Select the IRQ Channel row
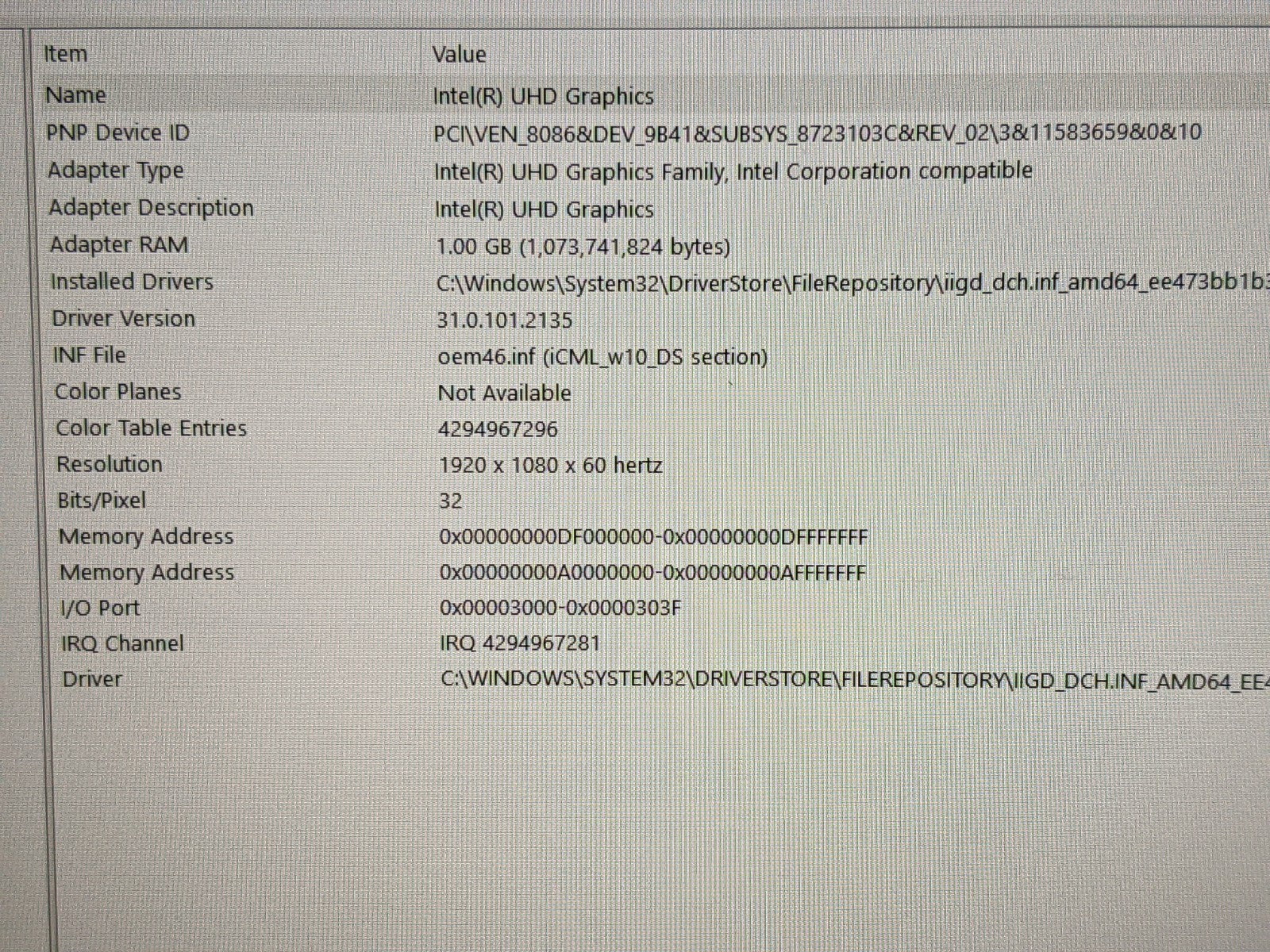This screenshot has width=1270, height=952. click(x=122, y=643)
